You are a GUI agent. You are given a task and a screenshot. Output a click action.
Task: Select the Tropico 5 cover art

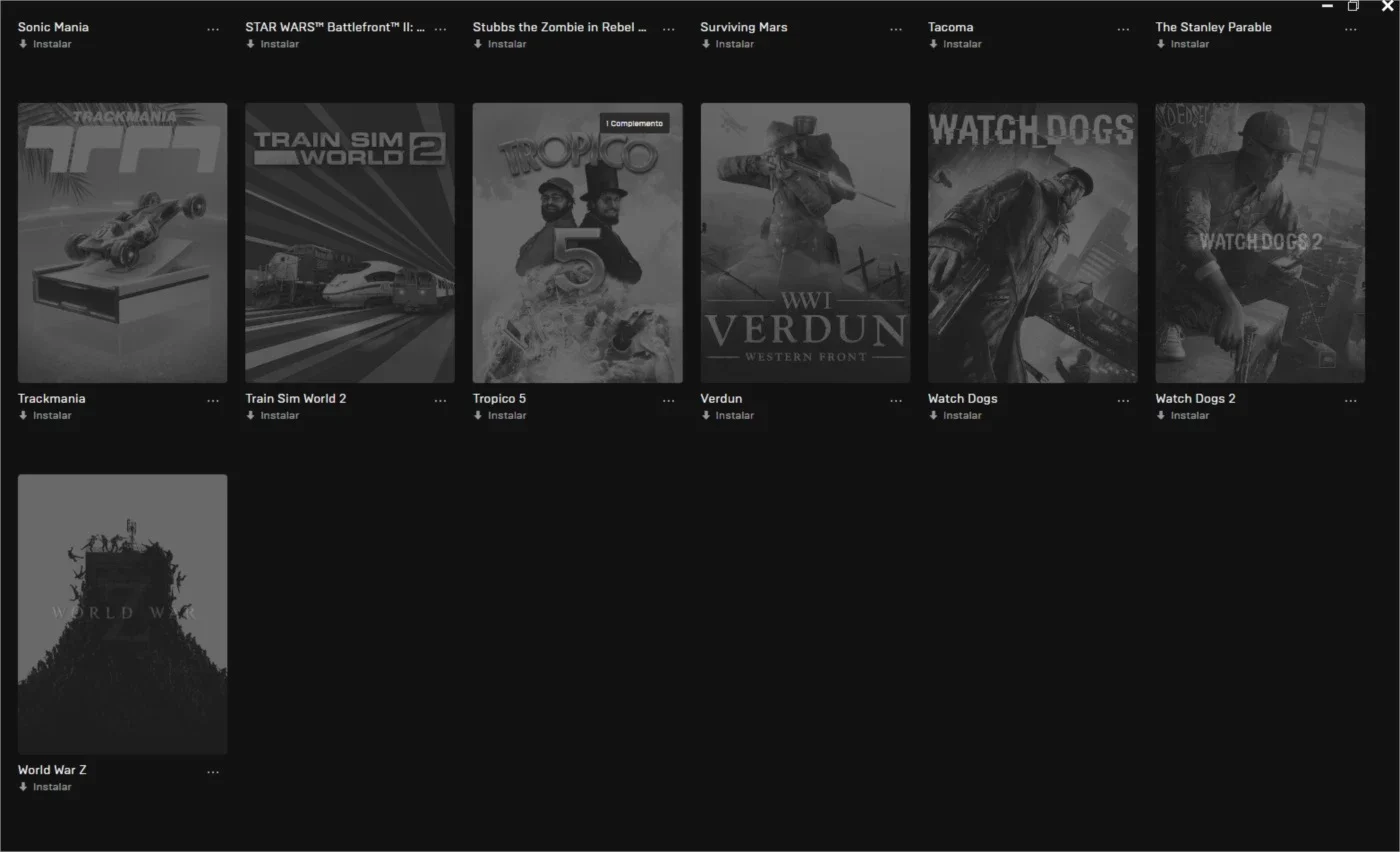[x=577, y=243]
